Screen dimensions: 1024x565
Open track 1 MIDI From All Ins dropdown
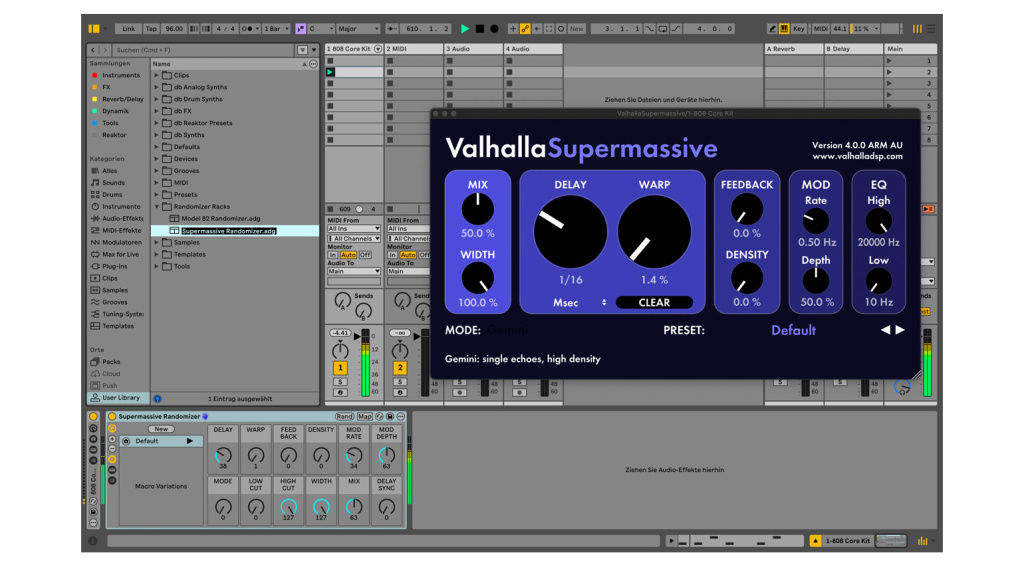click(x=354, y=229)
